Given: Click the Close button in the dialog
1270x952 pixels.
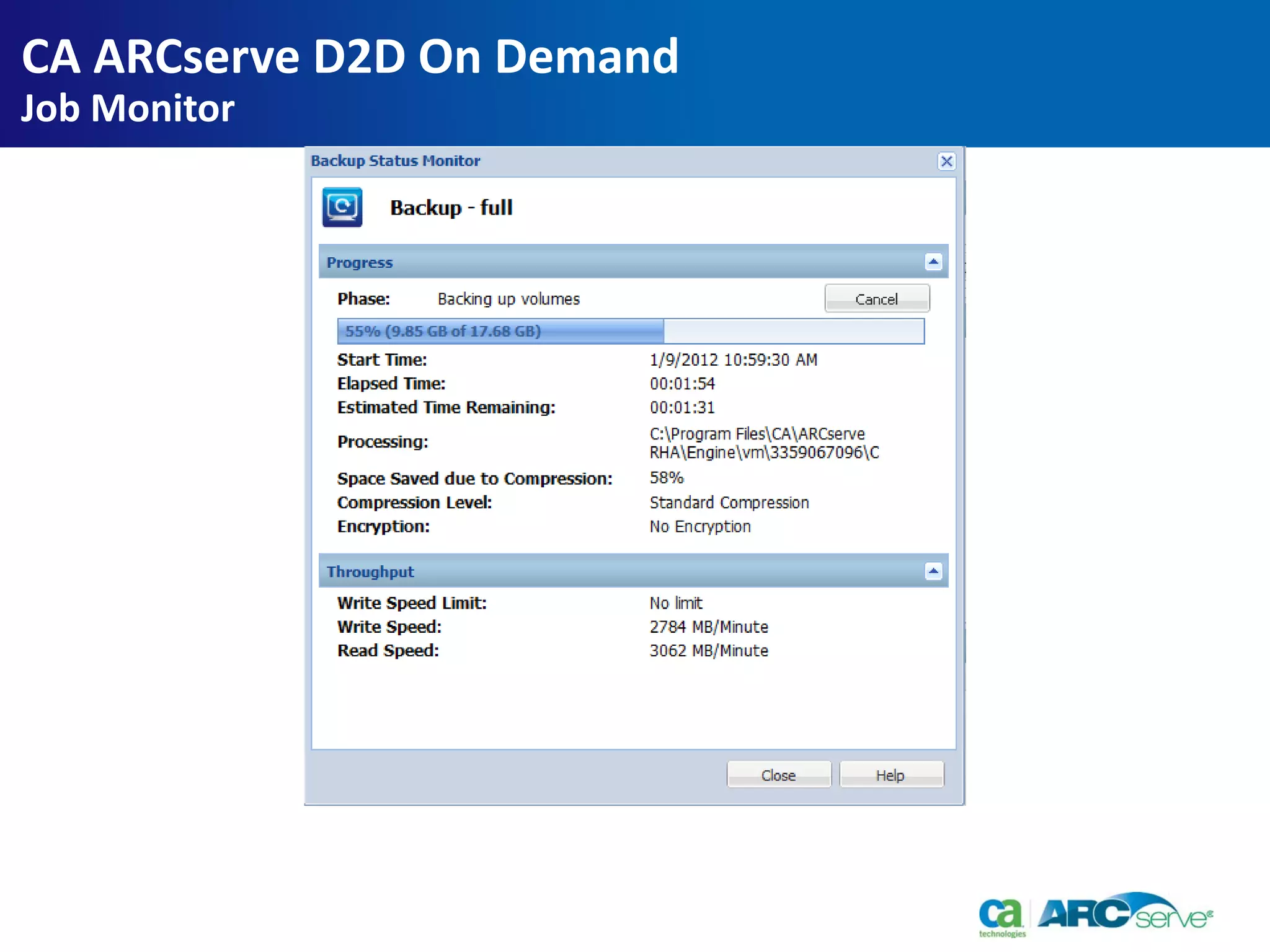Looking at the screenshot, I should [779, 775].
